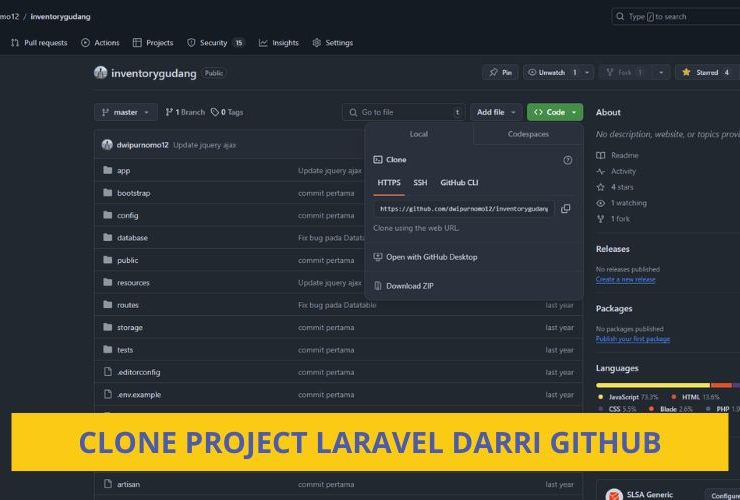Click the tests folder icon

tap(108, 349)
